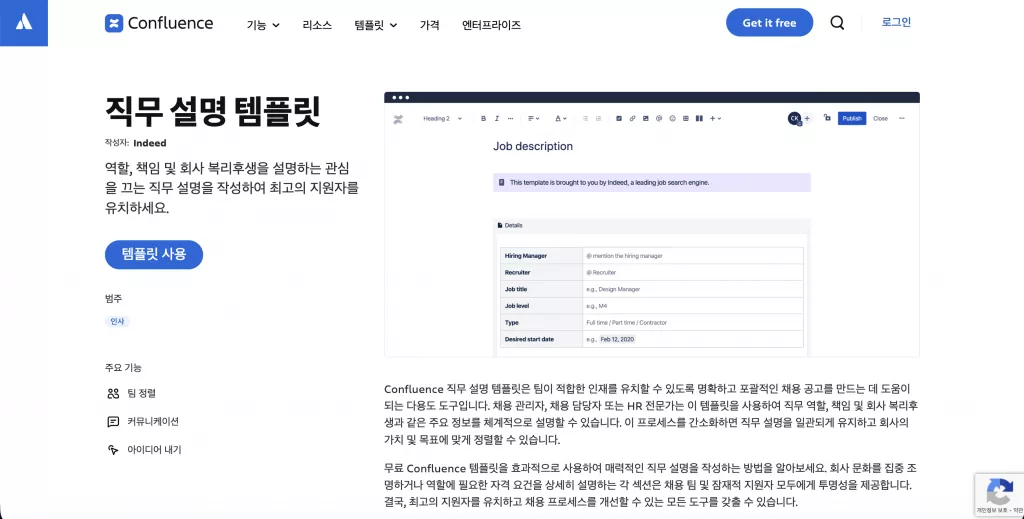Click the 'Job description' title in the preview
Screen dimensions: 1024x519
click(533, 146)
